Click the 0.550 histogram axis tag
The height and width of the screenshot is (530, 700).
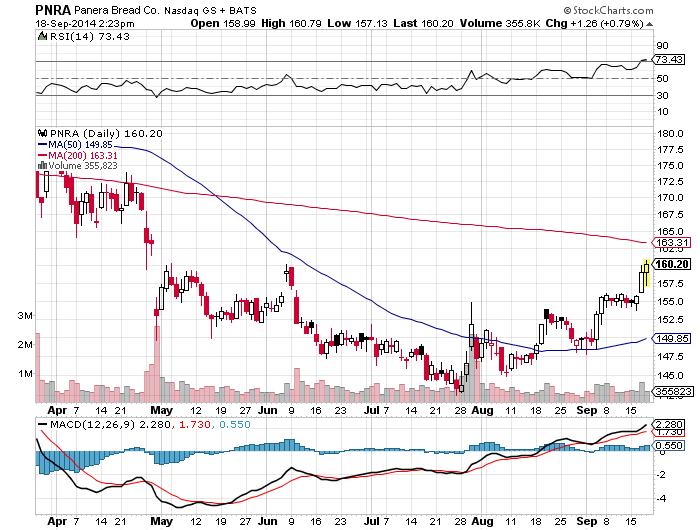coord(669,445)
